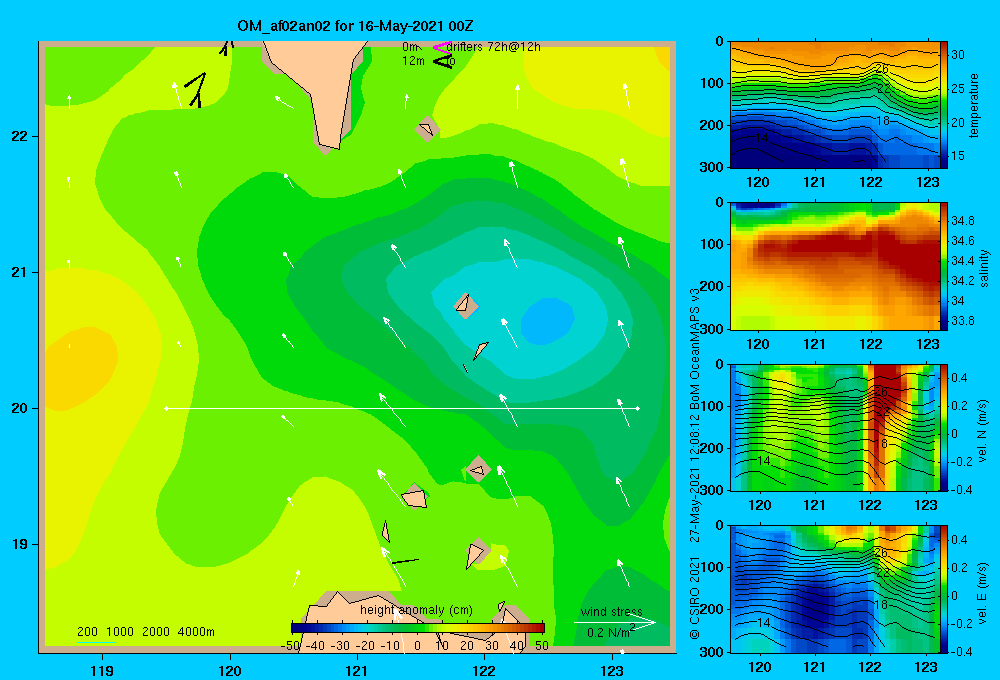Click the salinity colorbar

coord(944,266)
